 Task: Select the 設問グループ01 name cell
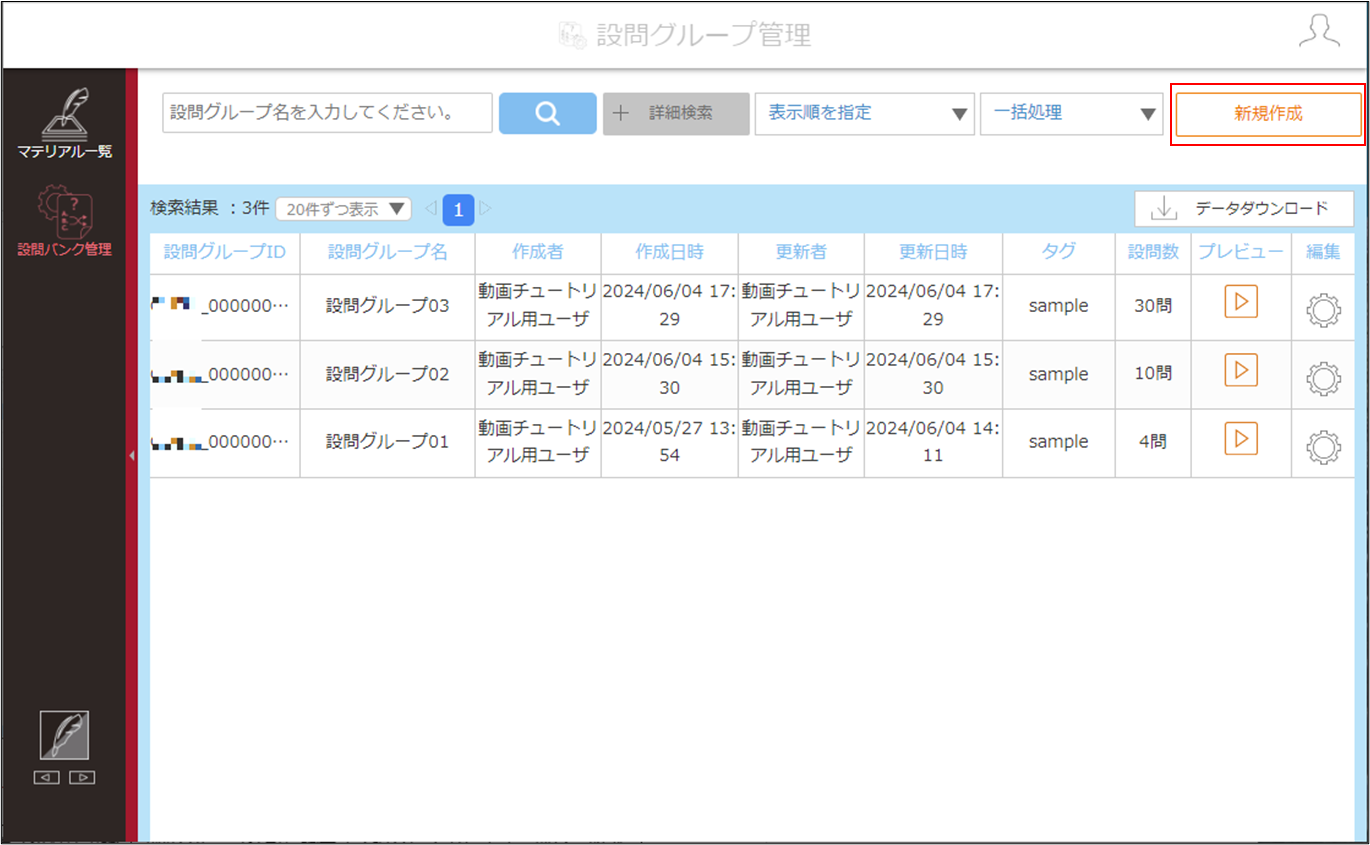388,442
